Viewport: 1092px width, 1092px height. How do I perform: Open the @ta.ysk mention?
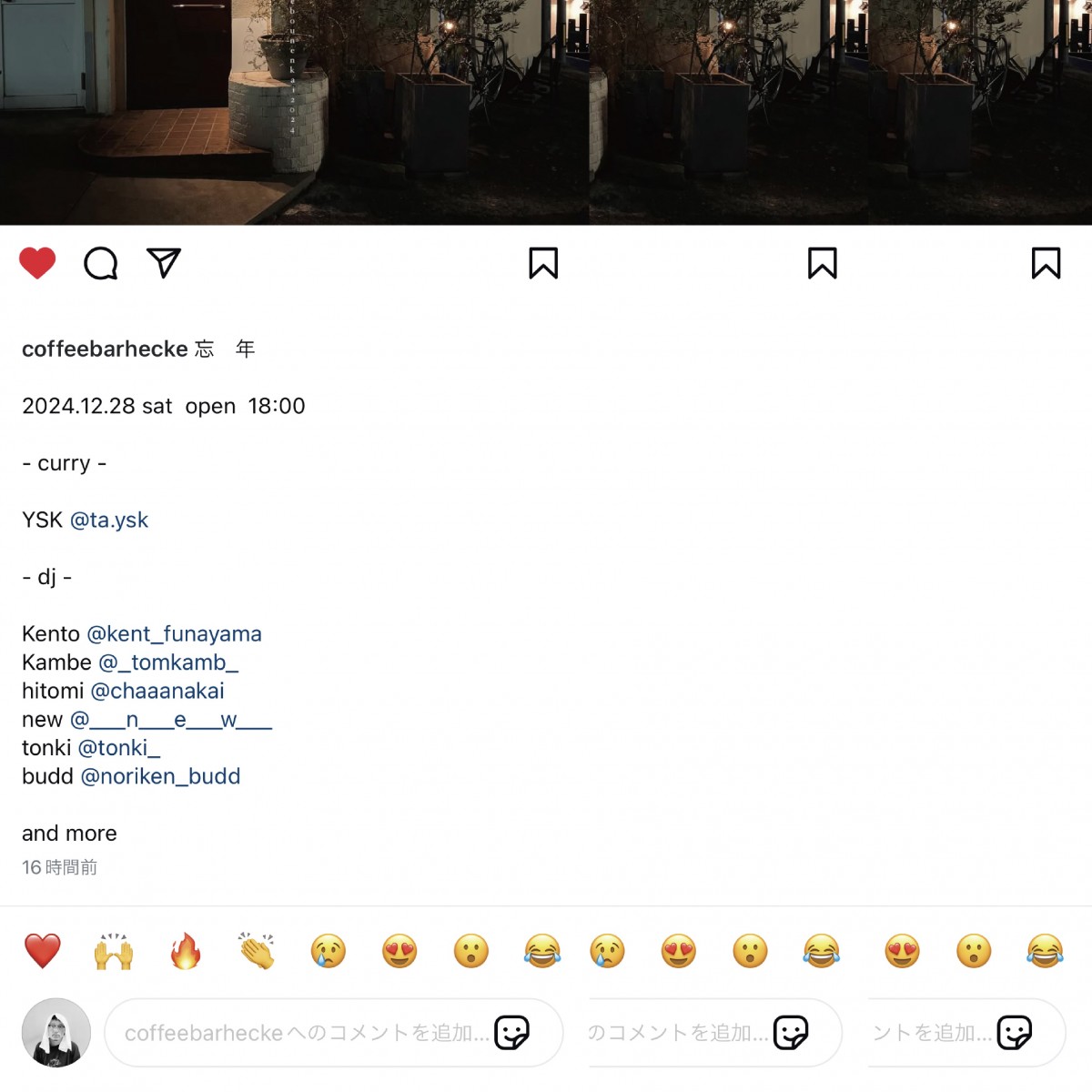click(109, 520)
